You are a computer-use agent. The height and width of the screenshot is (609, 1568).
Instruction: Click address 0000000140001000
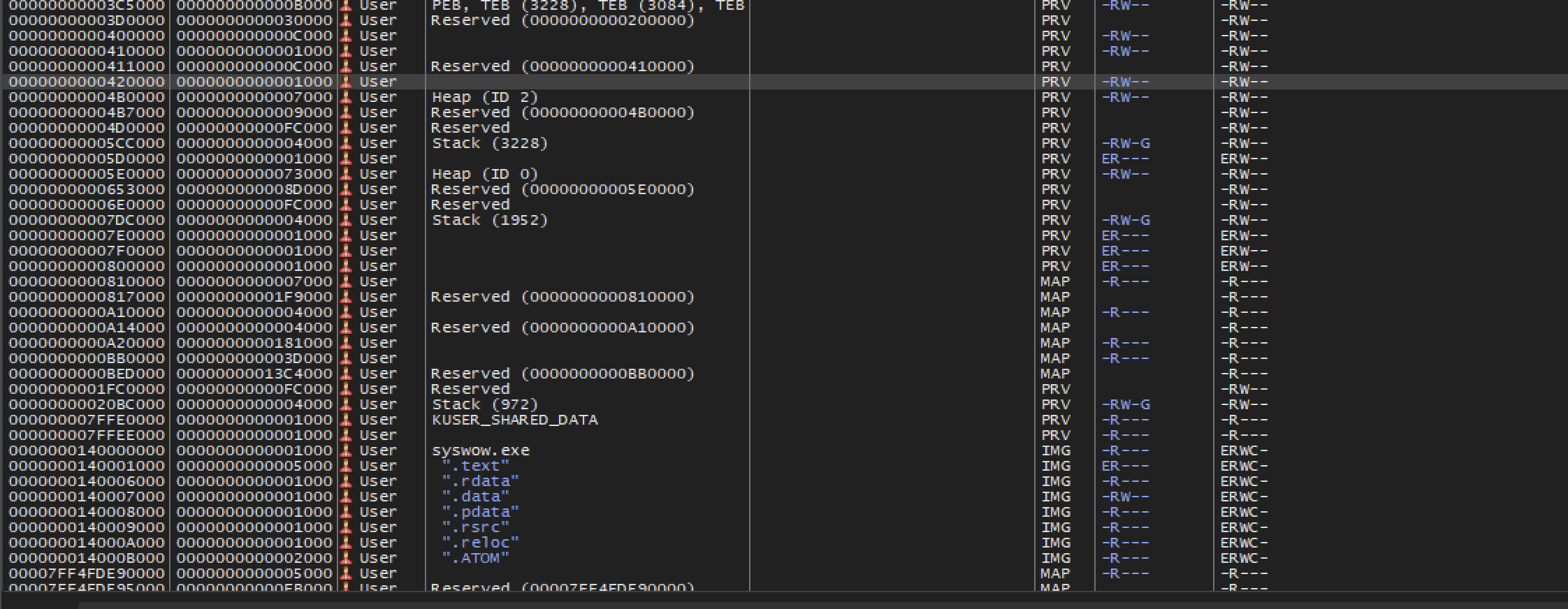(x=87, y=466)
